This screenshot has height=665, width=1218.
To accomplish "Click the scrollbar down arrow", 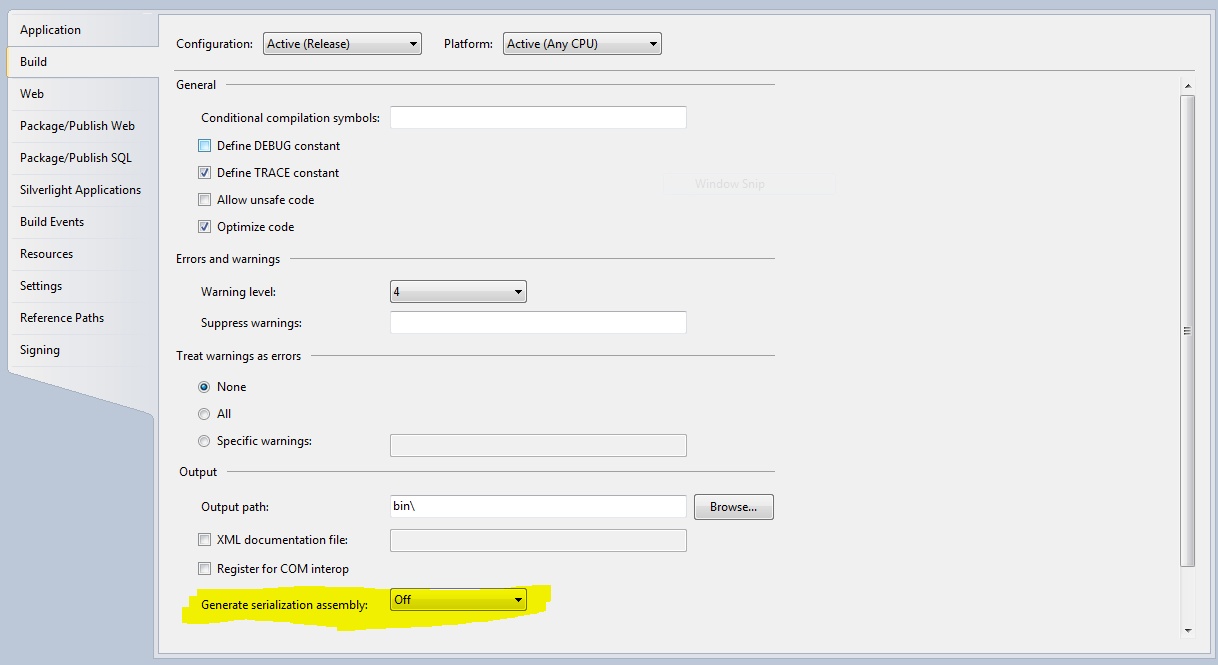I will tap(1188, 630).
